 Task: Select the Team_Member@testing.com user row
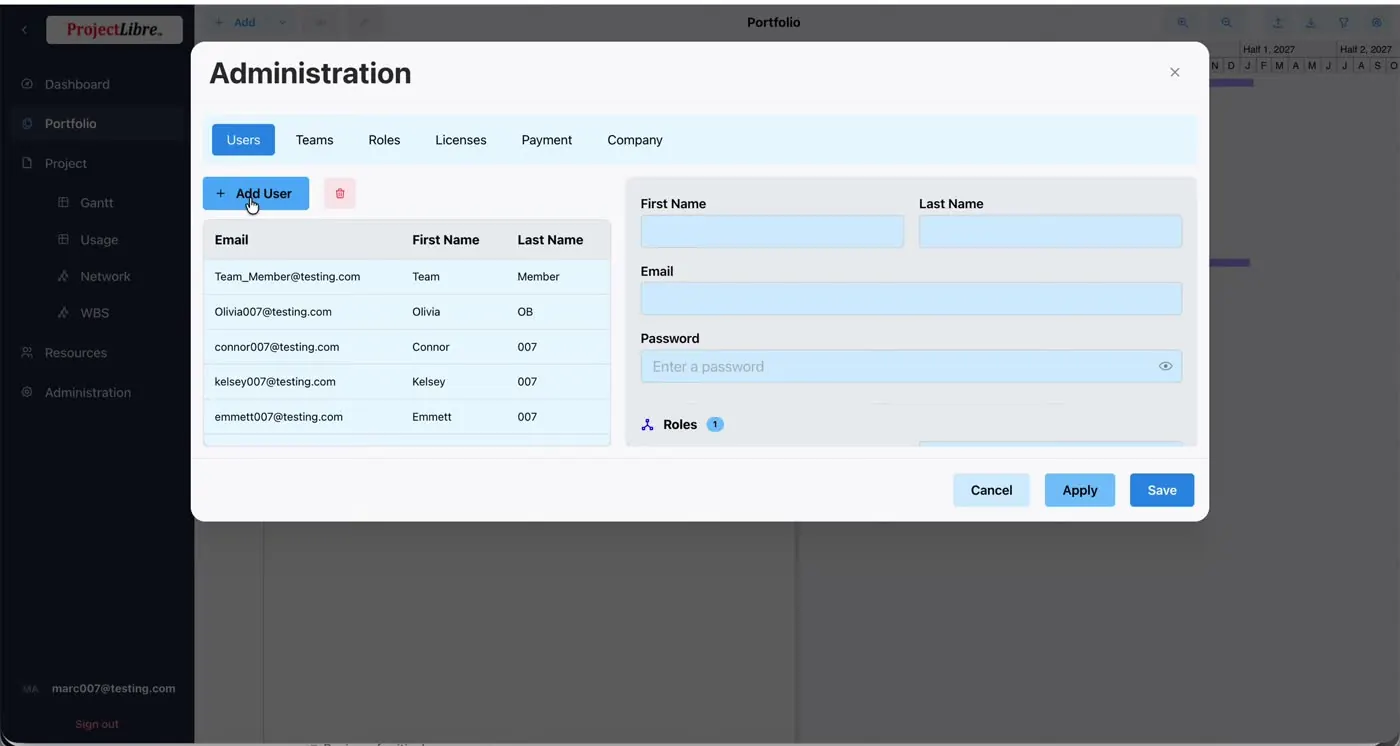(x=407, y=277)
